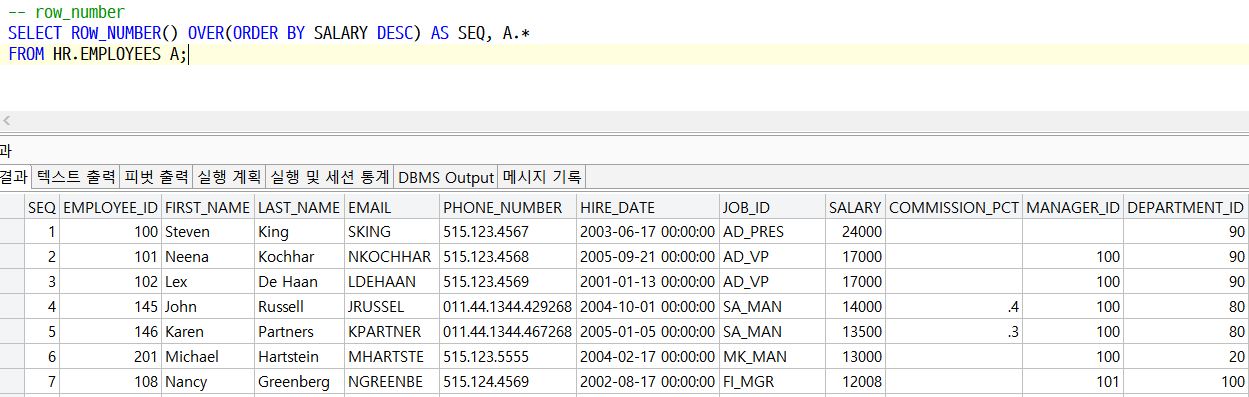Select the commission cell .3

[x=954, y=331]
